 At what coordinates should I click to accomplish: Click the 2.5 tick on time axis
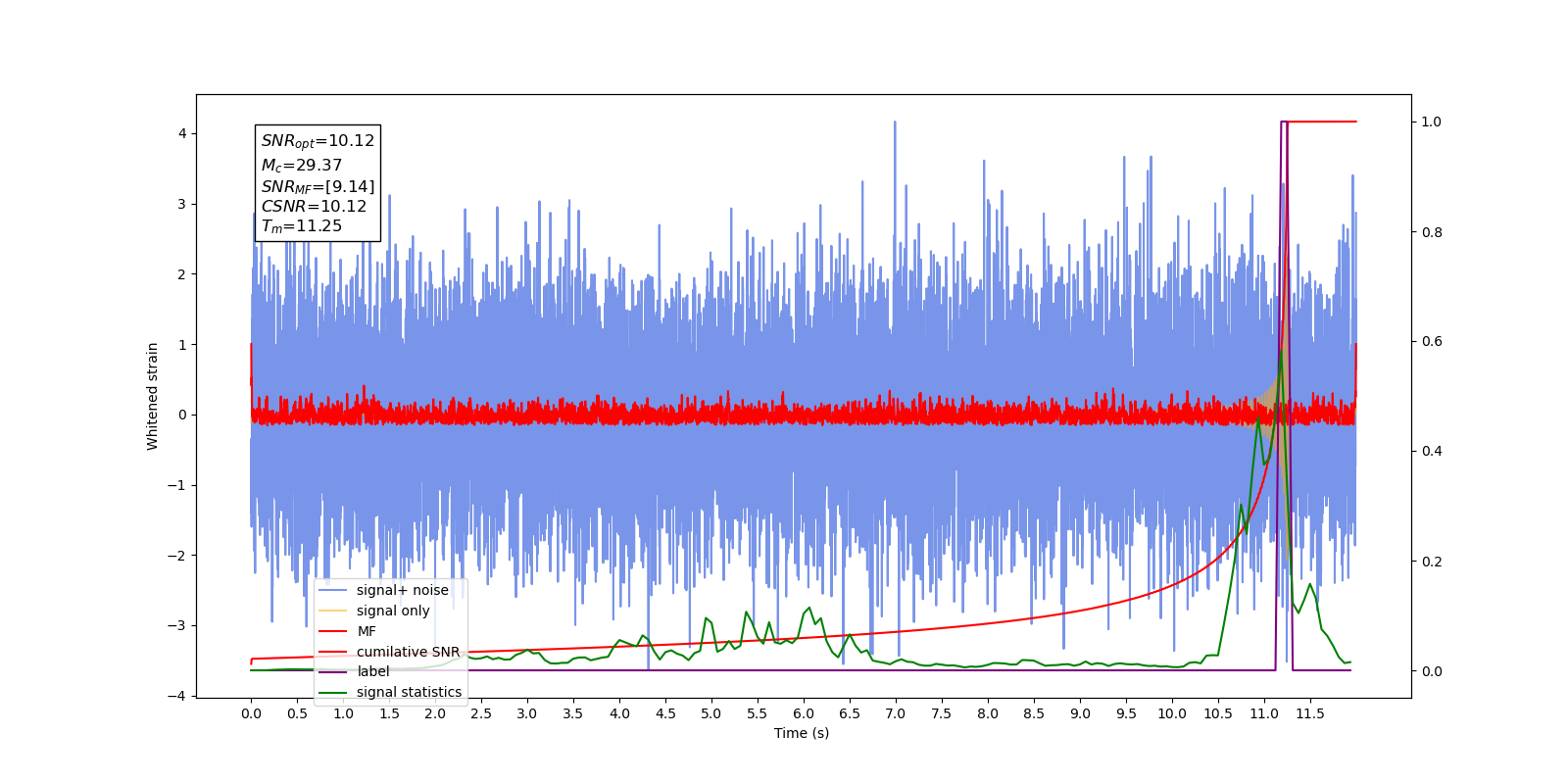coord(481,713)
